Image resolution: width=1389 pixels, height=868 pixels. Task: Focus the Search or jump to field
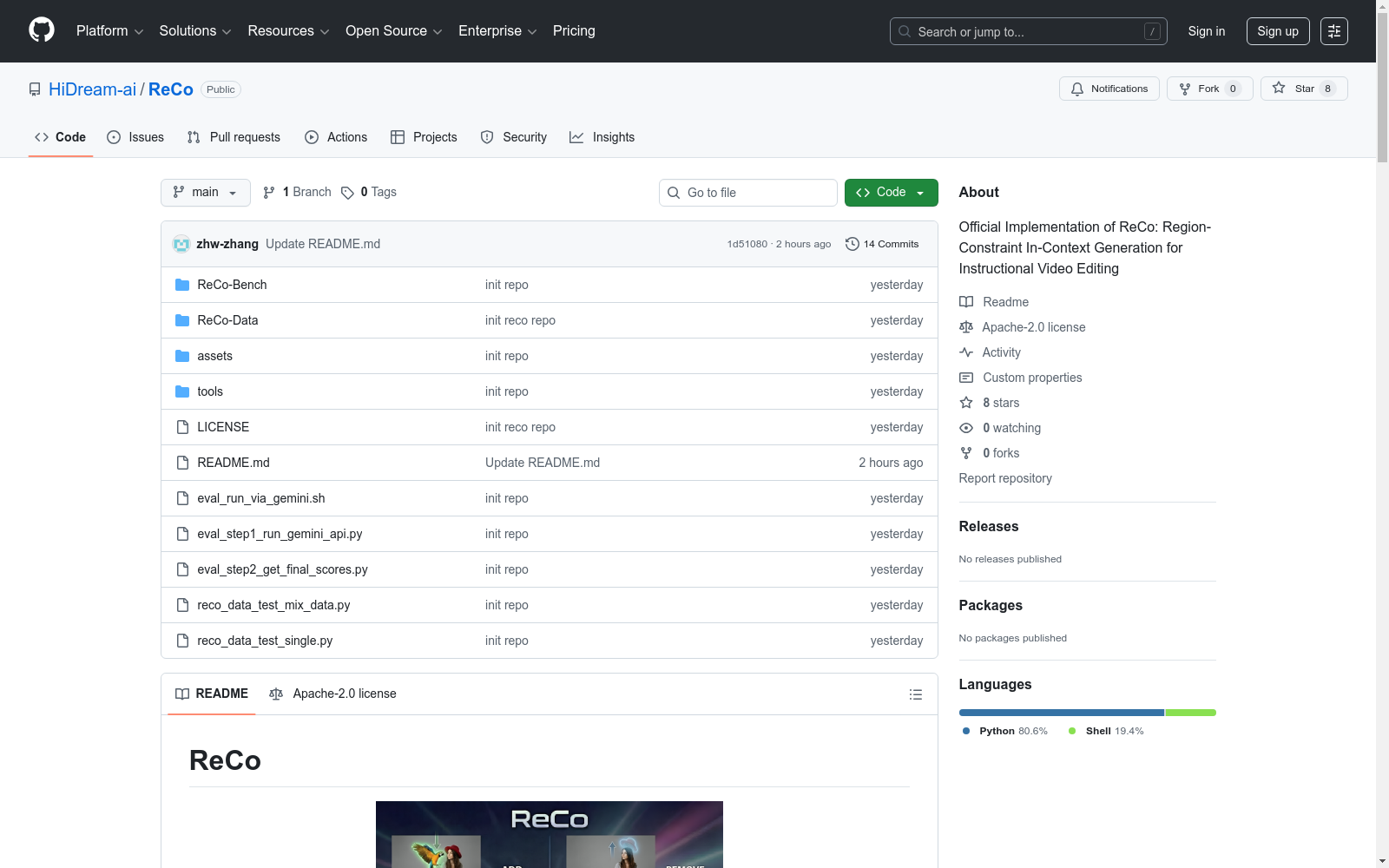click(x=1028, y=31)
